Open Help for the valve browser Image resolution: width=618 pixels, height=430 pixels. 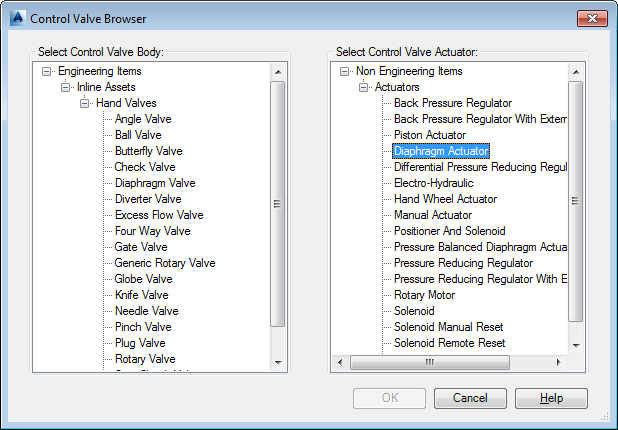pyautogui.click(x=551, y=398)
